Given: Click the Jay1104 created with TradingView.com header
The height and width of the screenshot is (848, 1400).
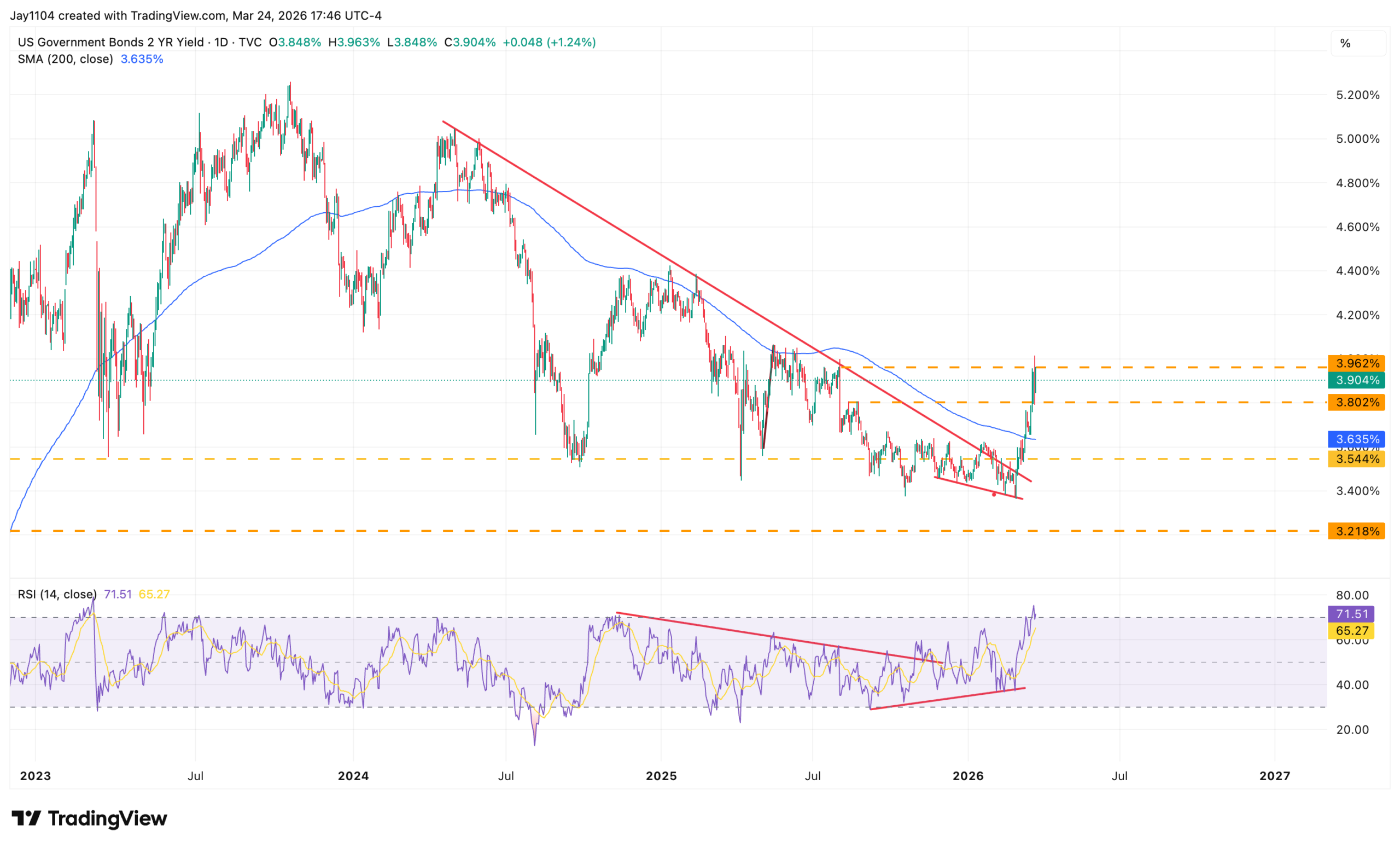Looking at the screenshot, I should (195, 15).
